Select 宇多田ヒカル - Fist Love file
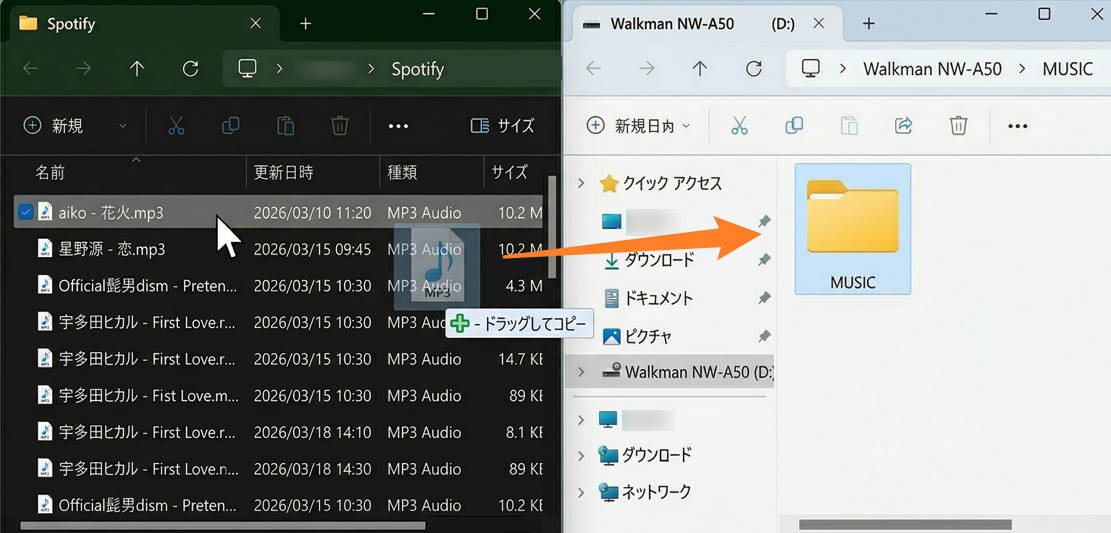 279,395
